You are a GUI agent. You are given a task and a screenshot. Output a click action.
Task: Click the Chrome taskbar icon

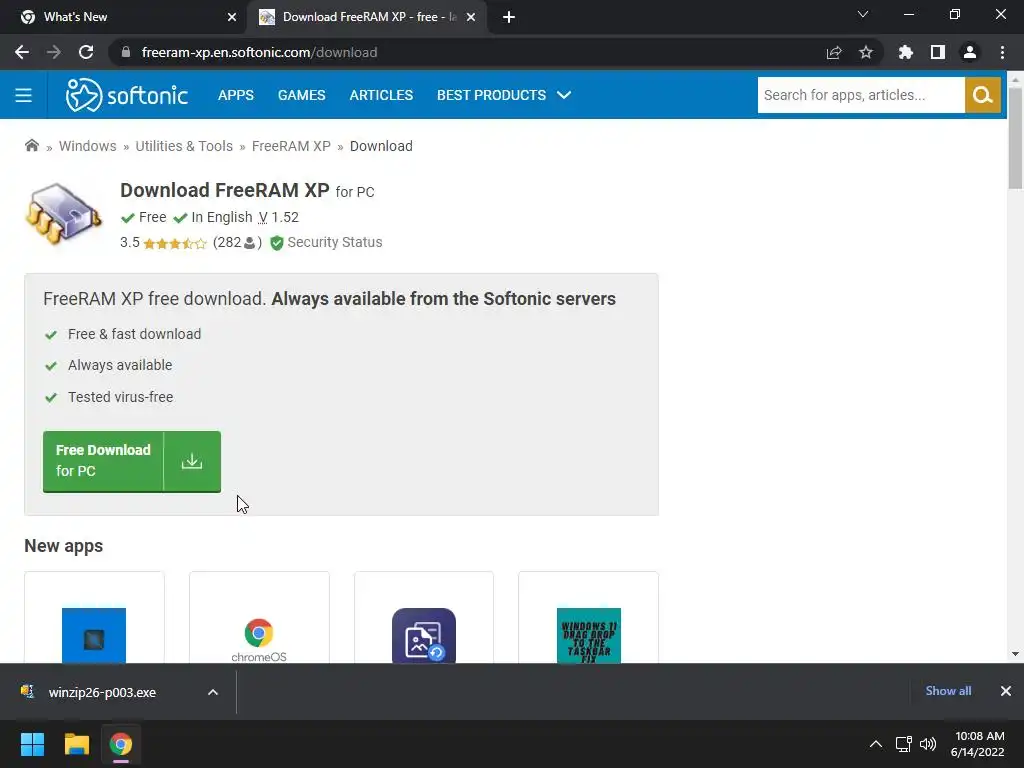[x=120, y=744]
